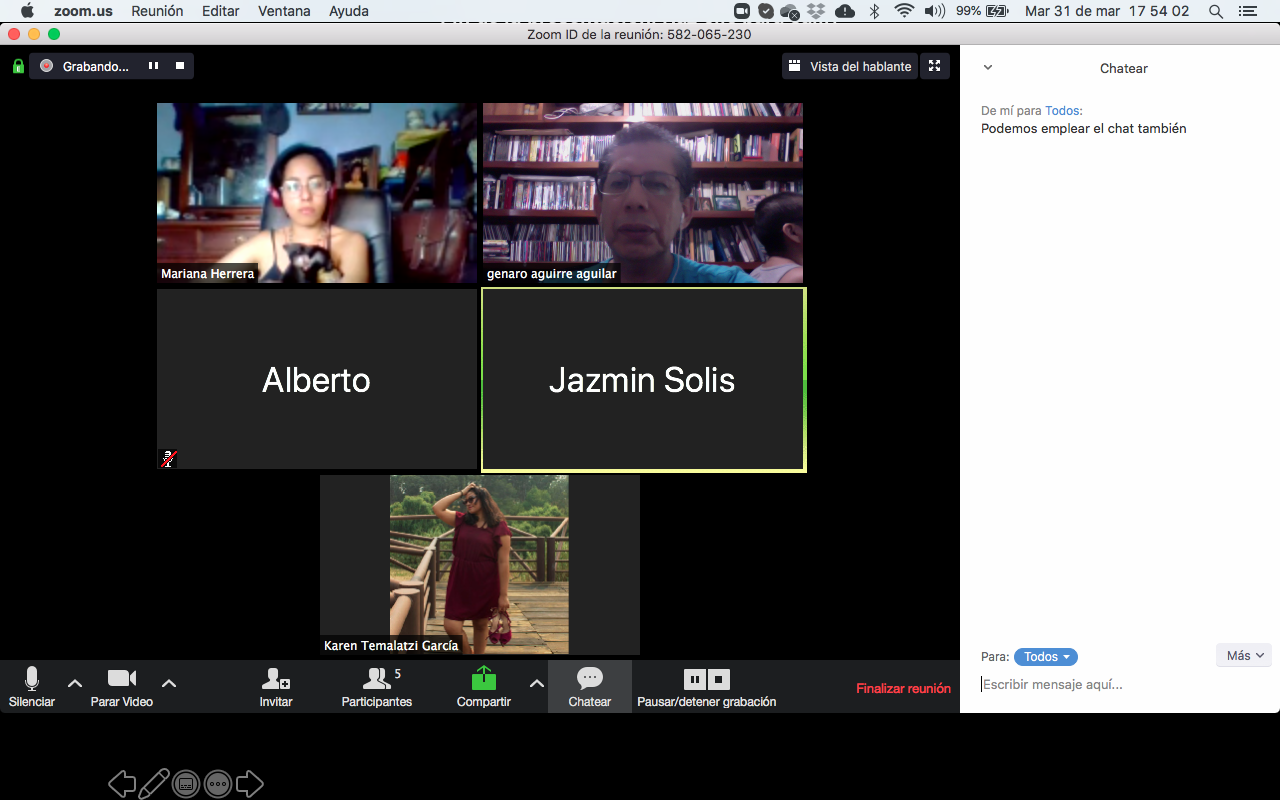The width and height of the screenshot is (1280, 800).
Task: Click the right arrow slide icon
Action: pyautogui.click(x=250, y=783)
